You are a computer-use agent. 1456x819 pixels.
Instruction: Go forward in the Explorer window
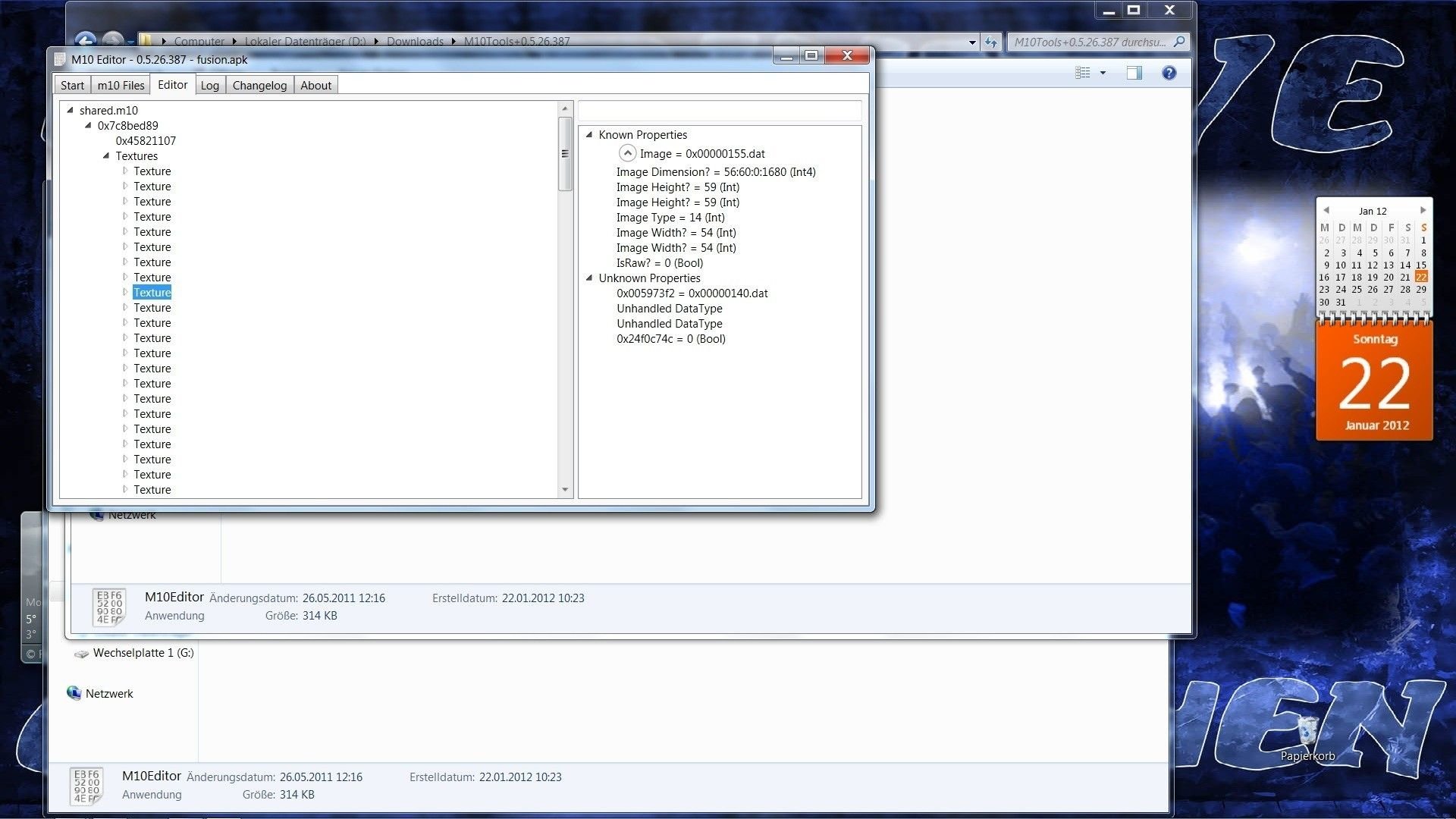point(113,40)
